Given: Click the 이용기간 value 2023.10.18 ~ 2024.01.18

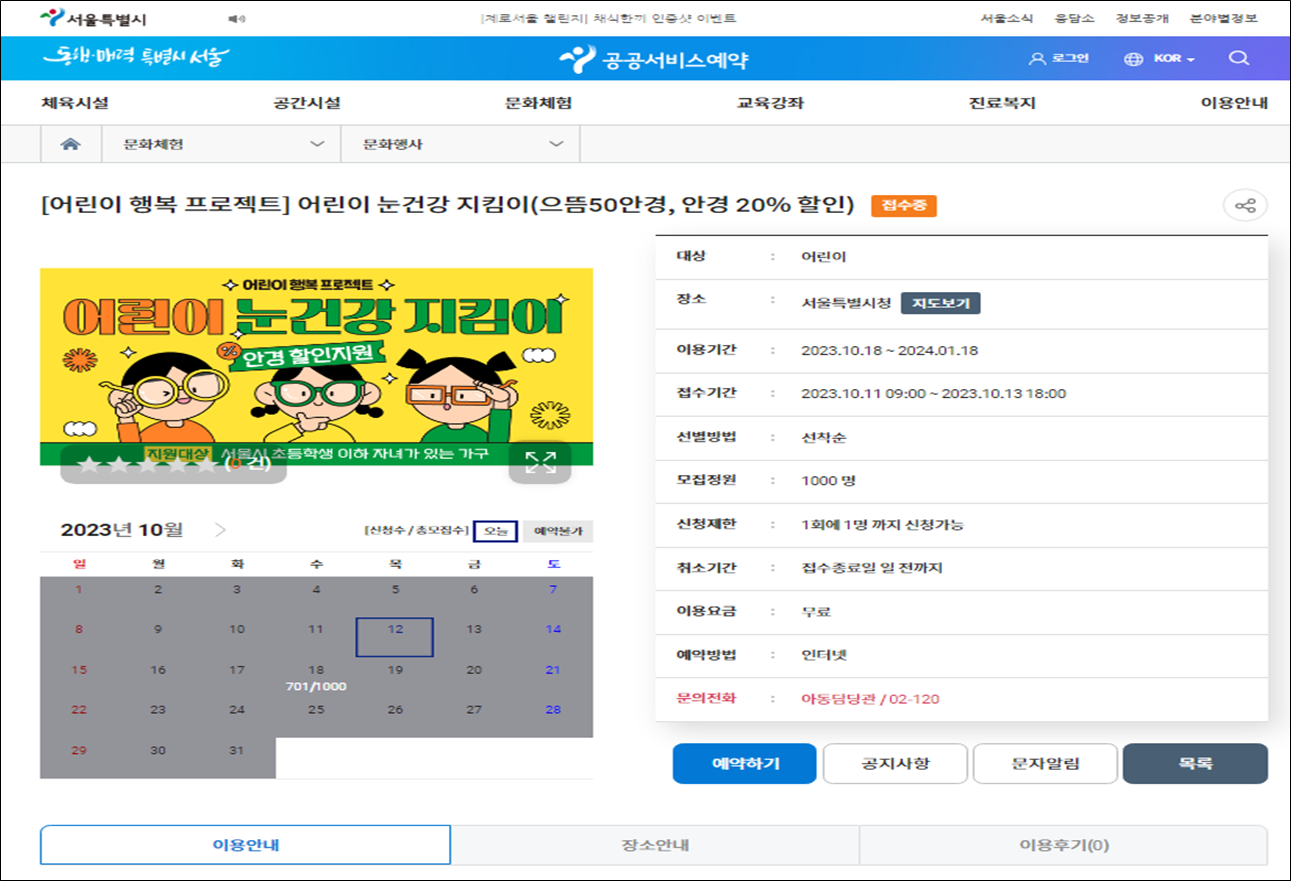Looking at the screenshot, I should (x=890, y=350).
